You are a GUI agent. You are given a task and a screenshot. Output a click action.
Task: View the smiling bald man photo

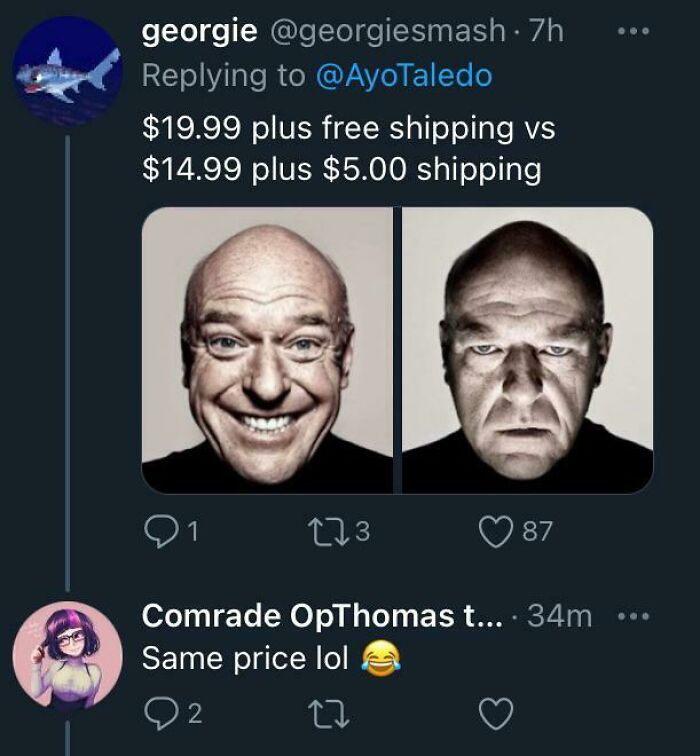tap(268, 350)
